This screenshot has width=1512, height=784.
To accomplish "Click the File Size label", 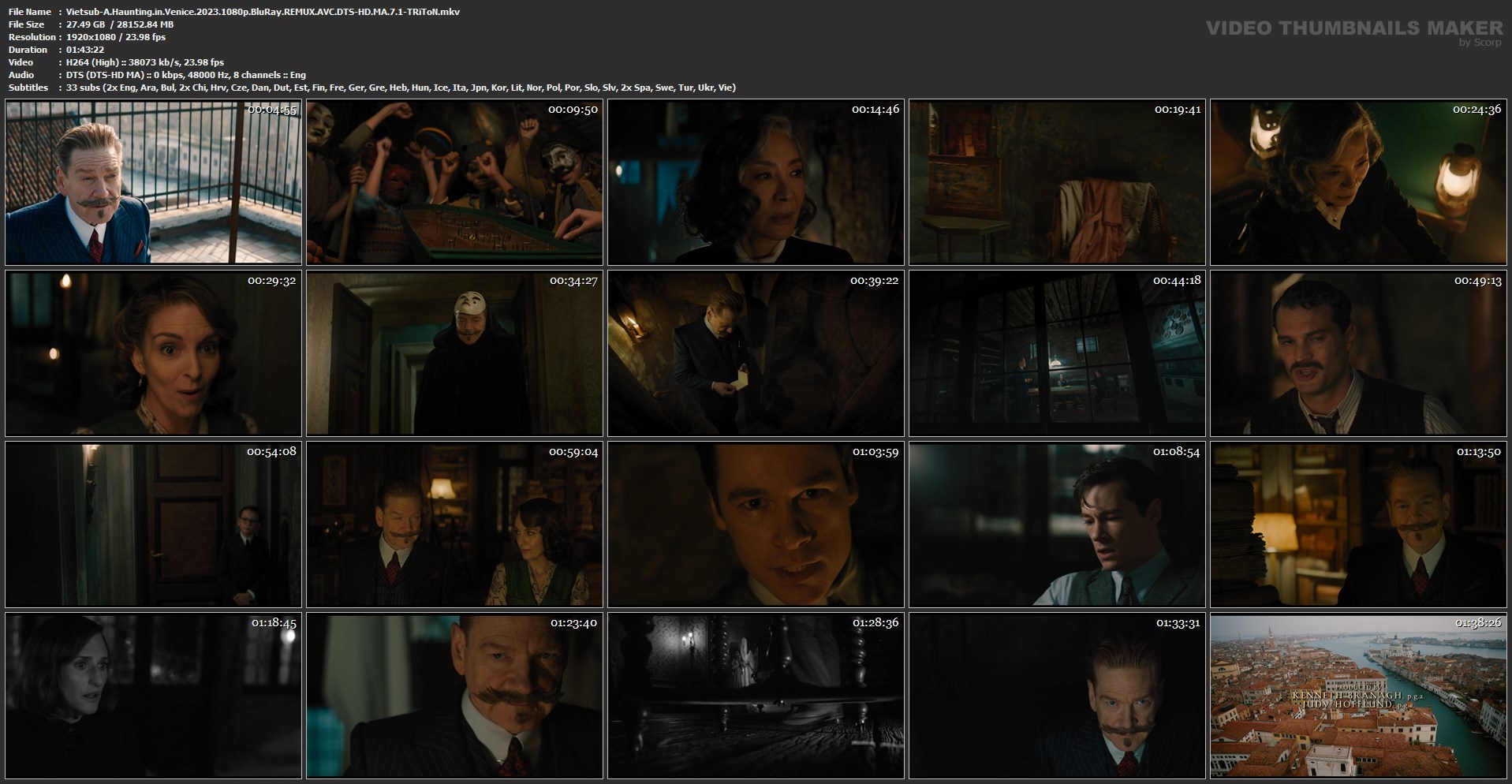I will pos(26,24).
